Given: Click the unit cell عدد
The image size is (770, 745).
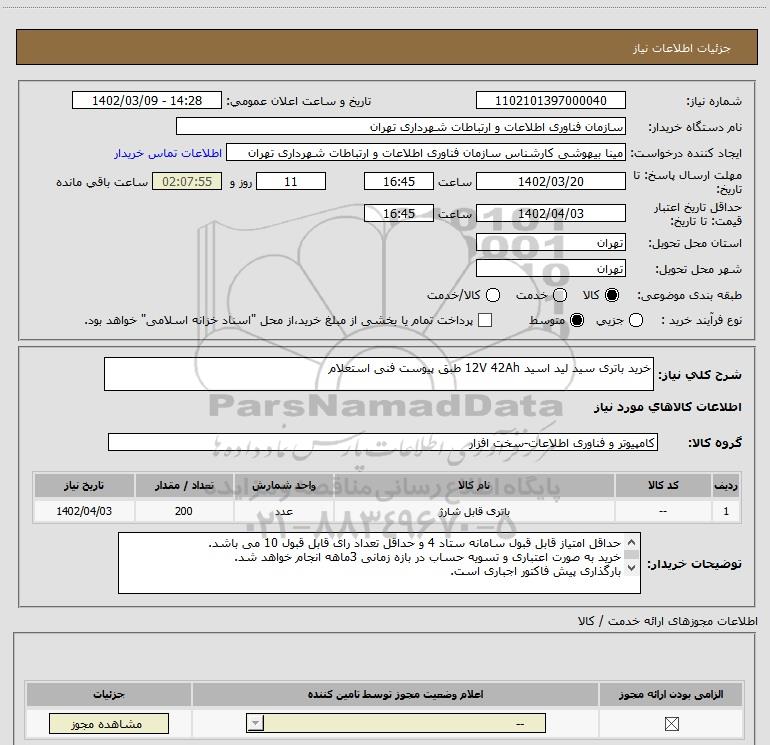Looking at the screenshot, I should click(x=284, y=511).
